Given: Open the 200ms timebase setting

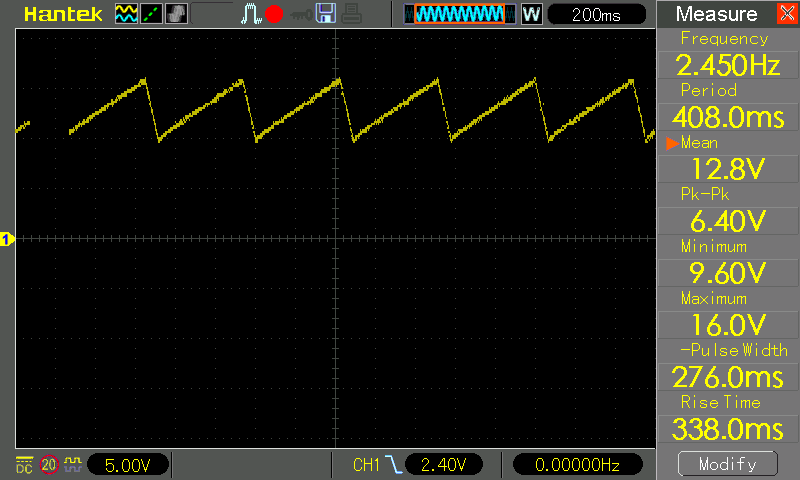Looking at the screenshot, I should click(598, 14).
